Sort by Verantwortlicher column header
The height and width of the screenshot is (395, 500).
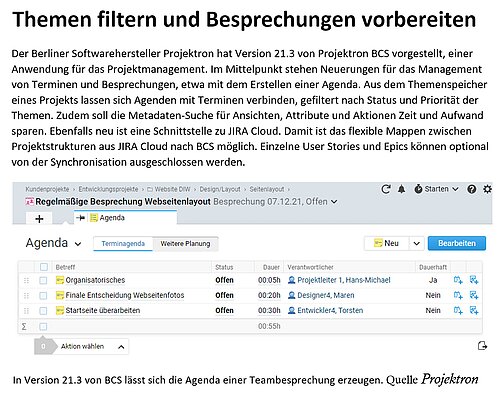(x=310, y=267)
